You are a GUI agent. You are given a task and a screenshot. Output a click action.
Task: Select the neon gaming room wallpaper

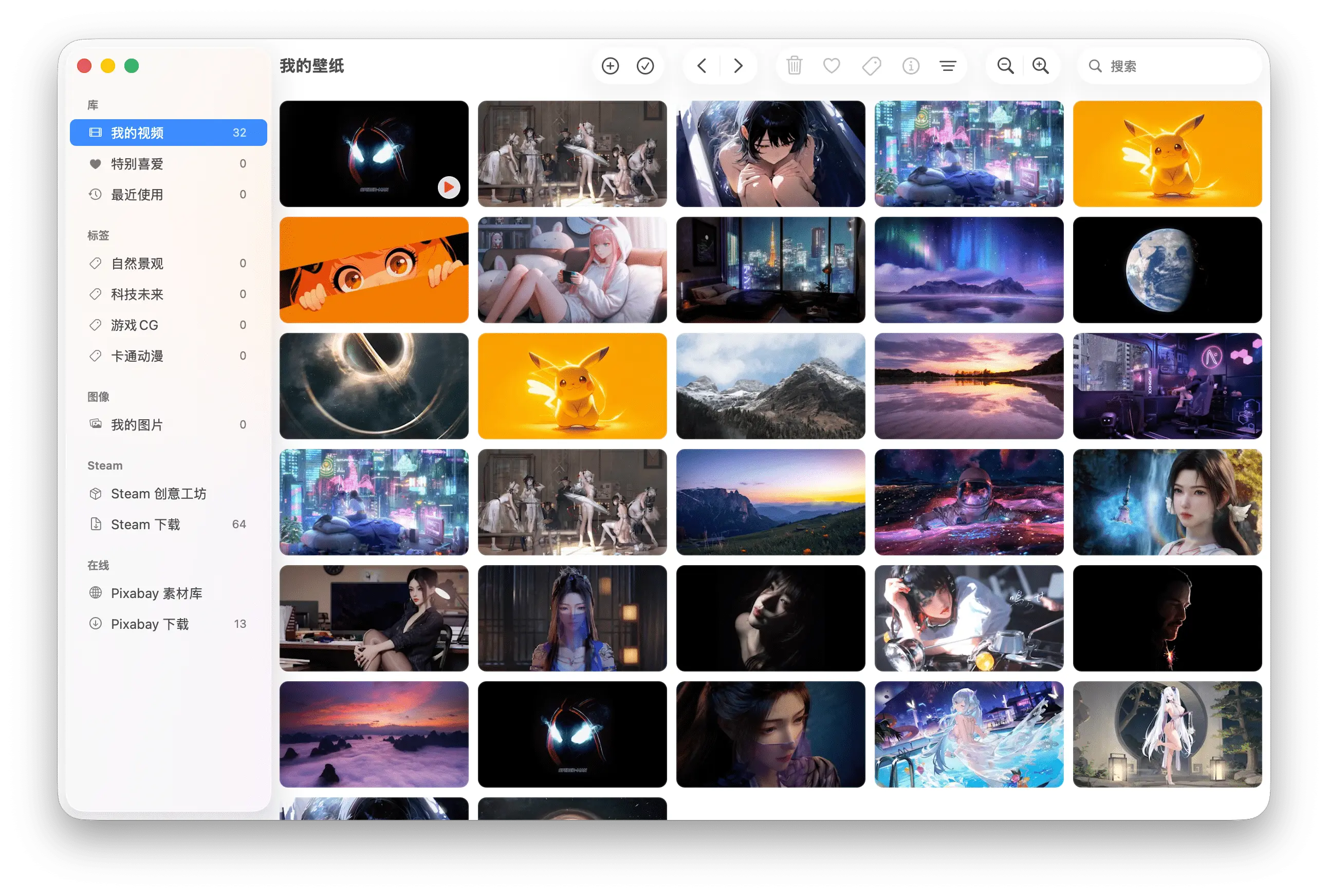(x=1168, y=386)
